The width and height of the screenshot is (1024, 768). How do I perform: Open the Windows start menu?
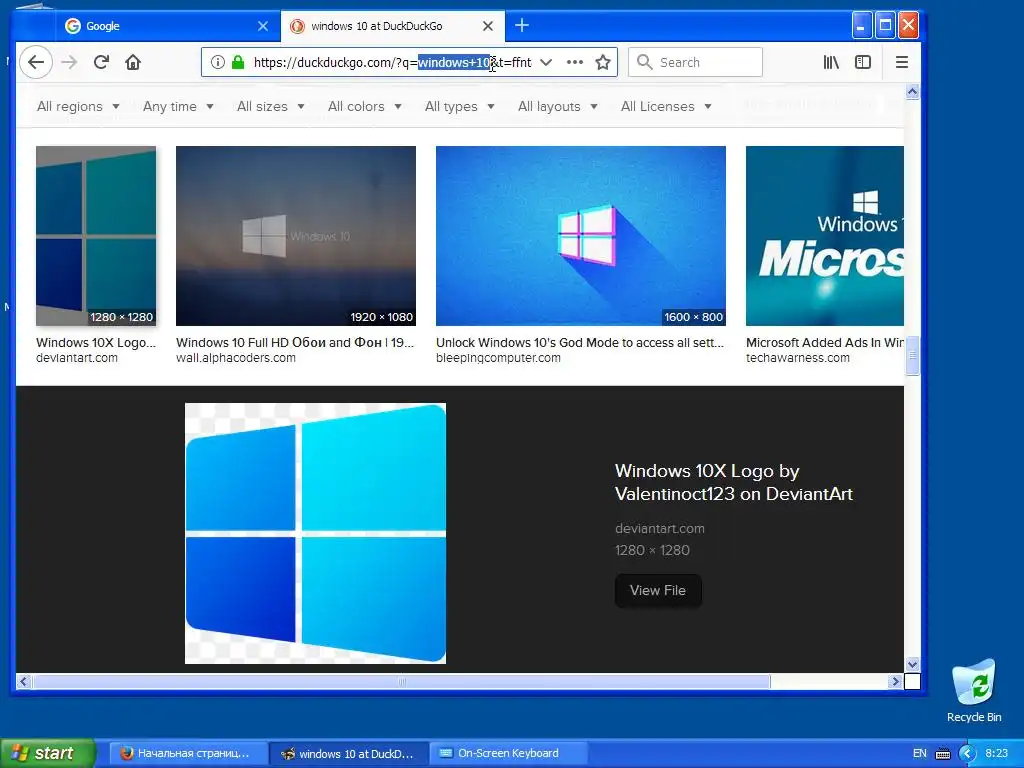pos(47,753)
